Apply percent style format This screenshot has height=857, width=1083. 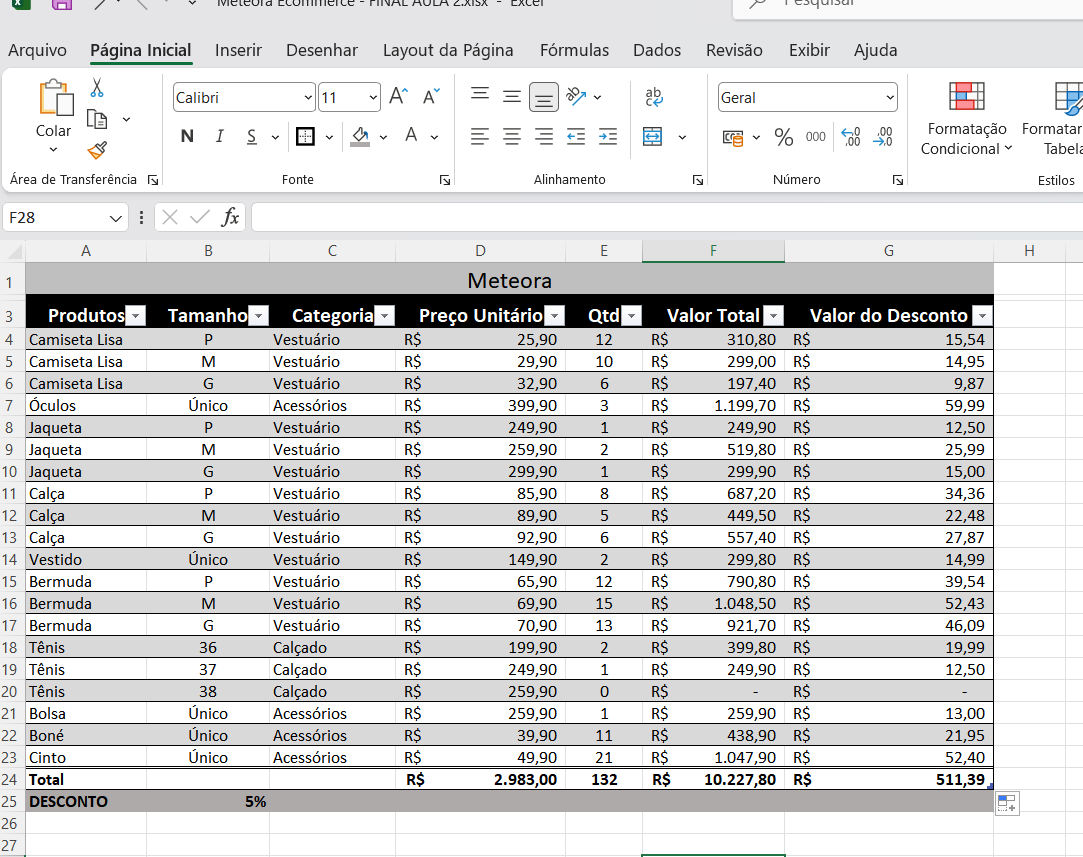(784, 137)
